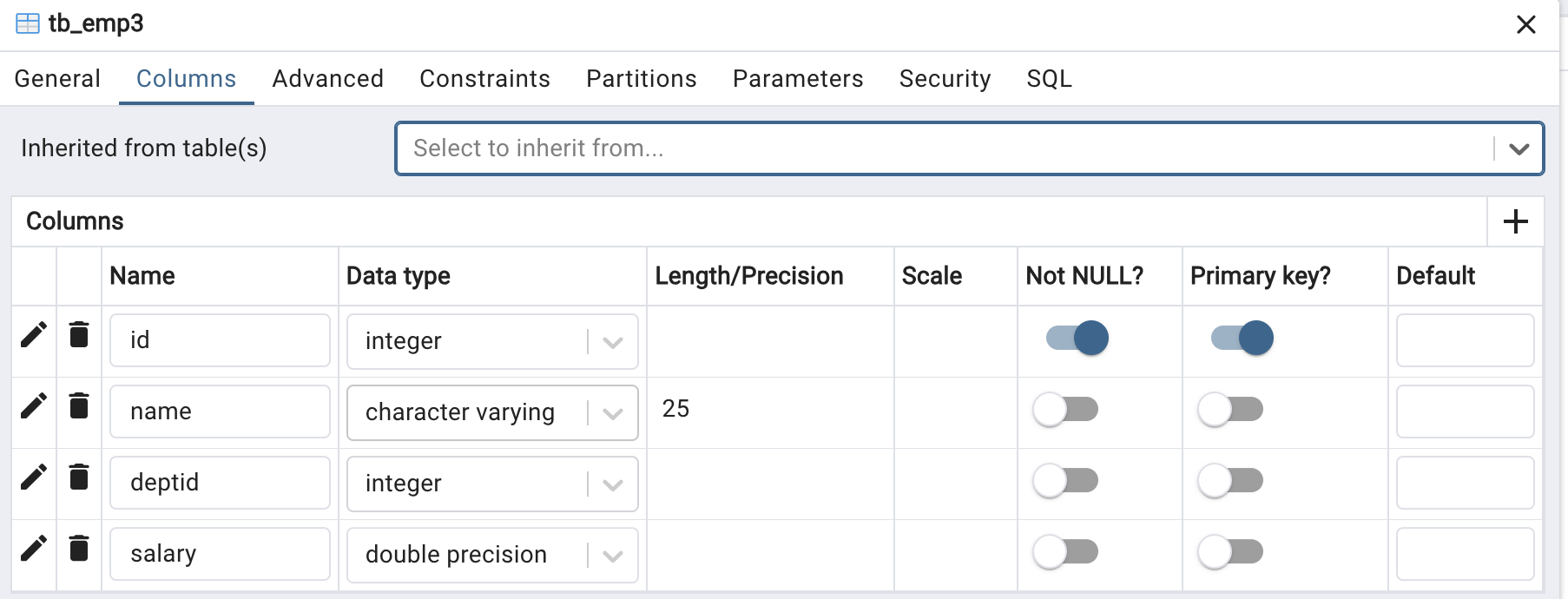
Task: Open the SQL tab
Action: click(x=1049, y=79)
